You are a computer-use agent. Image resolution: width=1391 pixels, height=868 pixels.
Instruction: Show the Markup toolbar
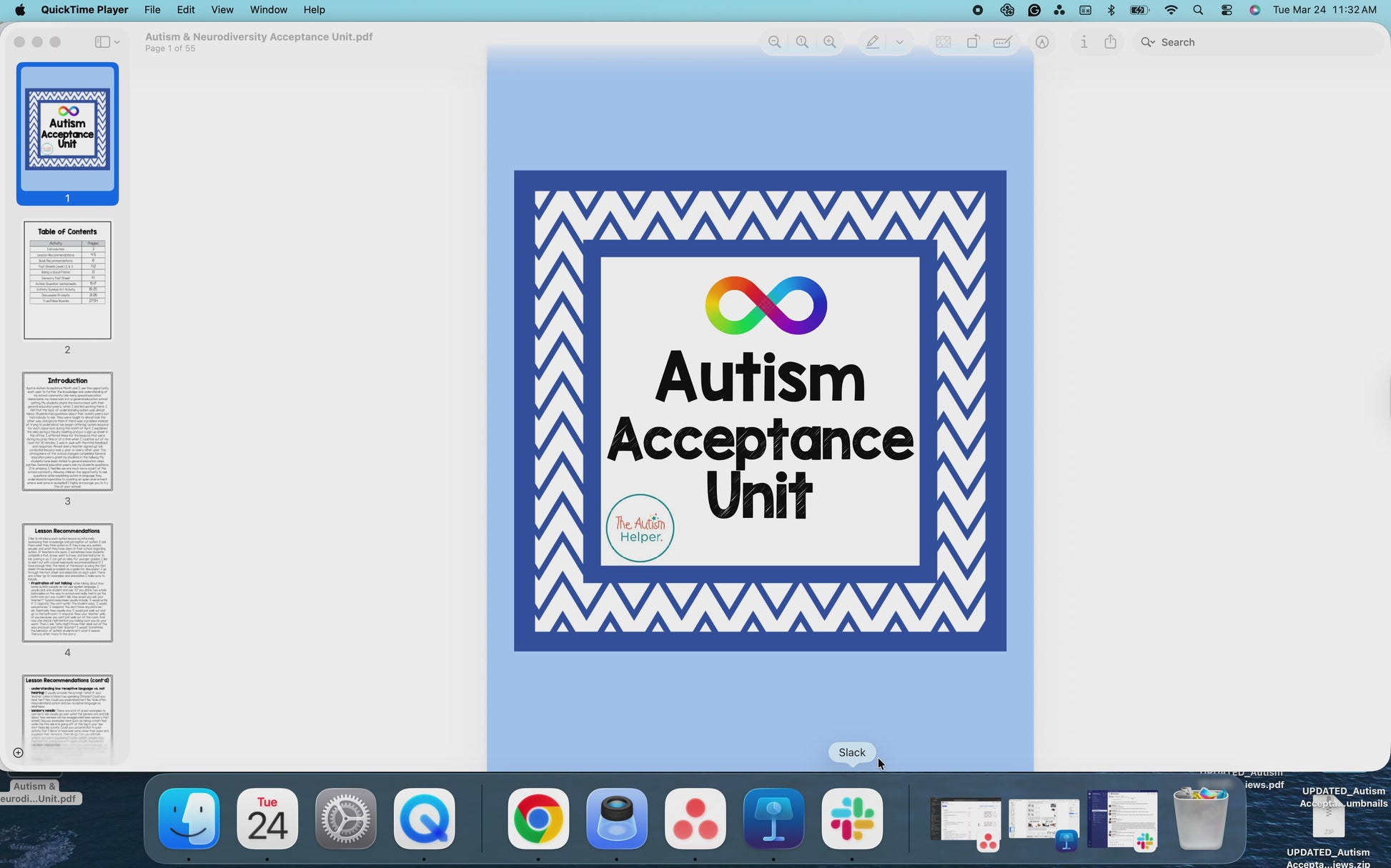coord(1042,42)
